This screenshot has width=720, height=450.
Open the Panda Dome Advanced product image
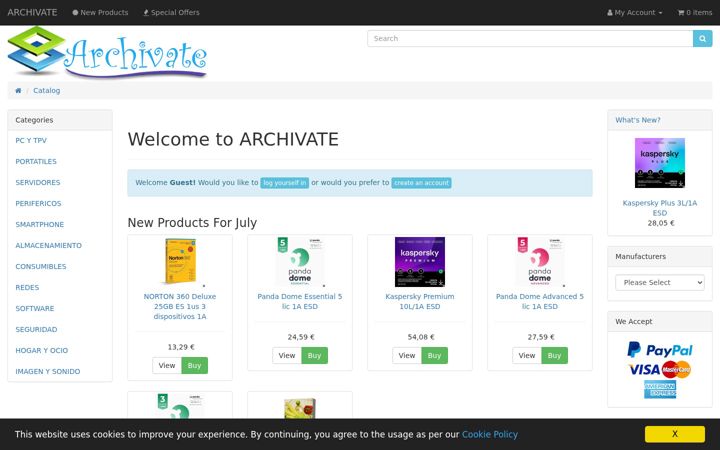tap(540, 261)
